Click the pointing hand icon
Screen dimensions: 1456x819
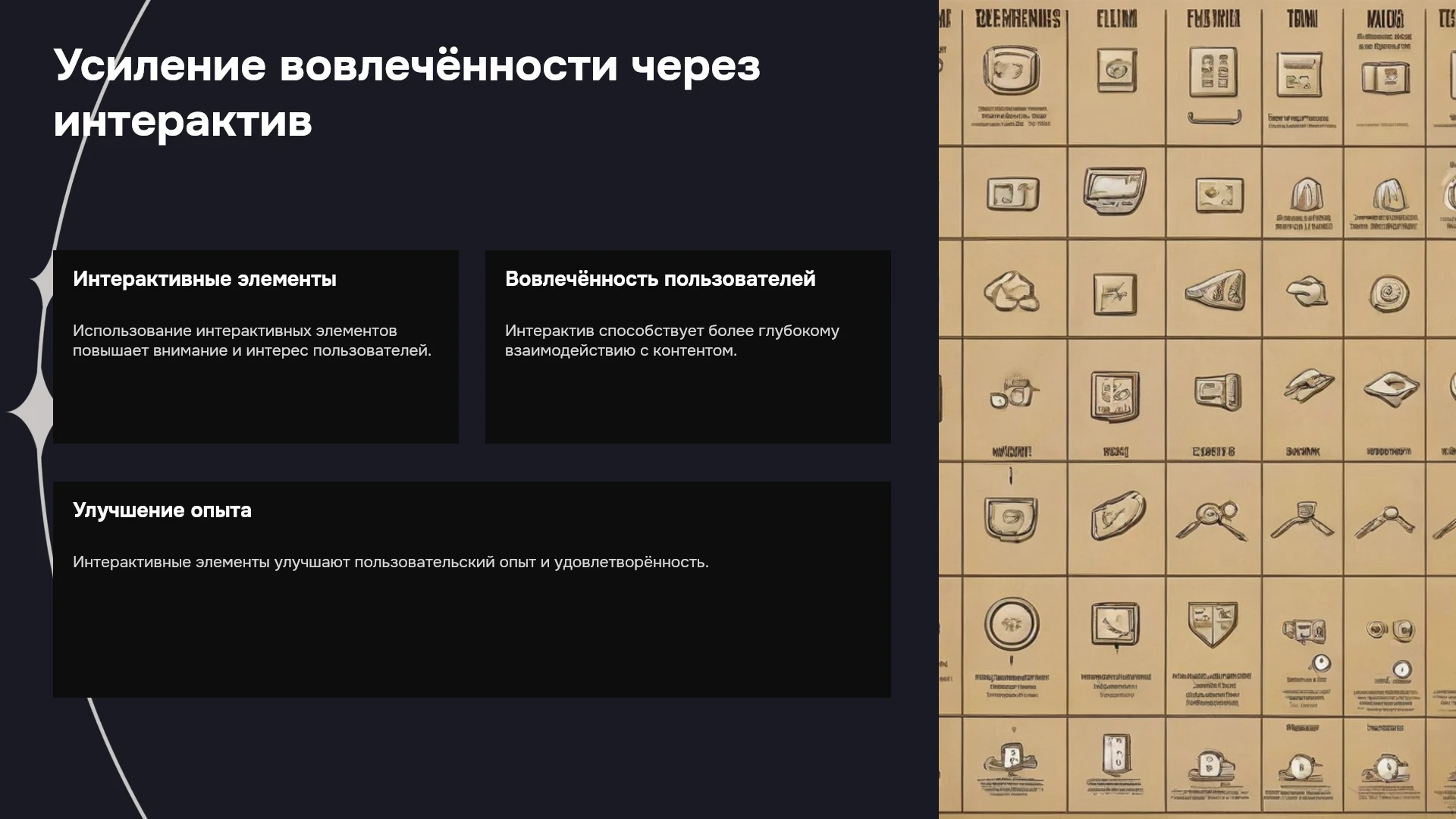pos(1306,290)
